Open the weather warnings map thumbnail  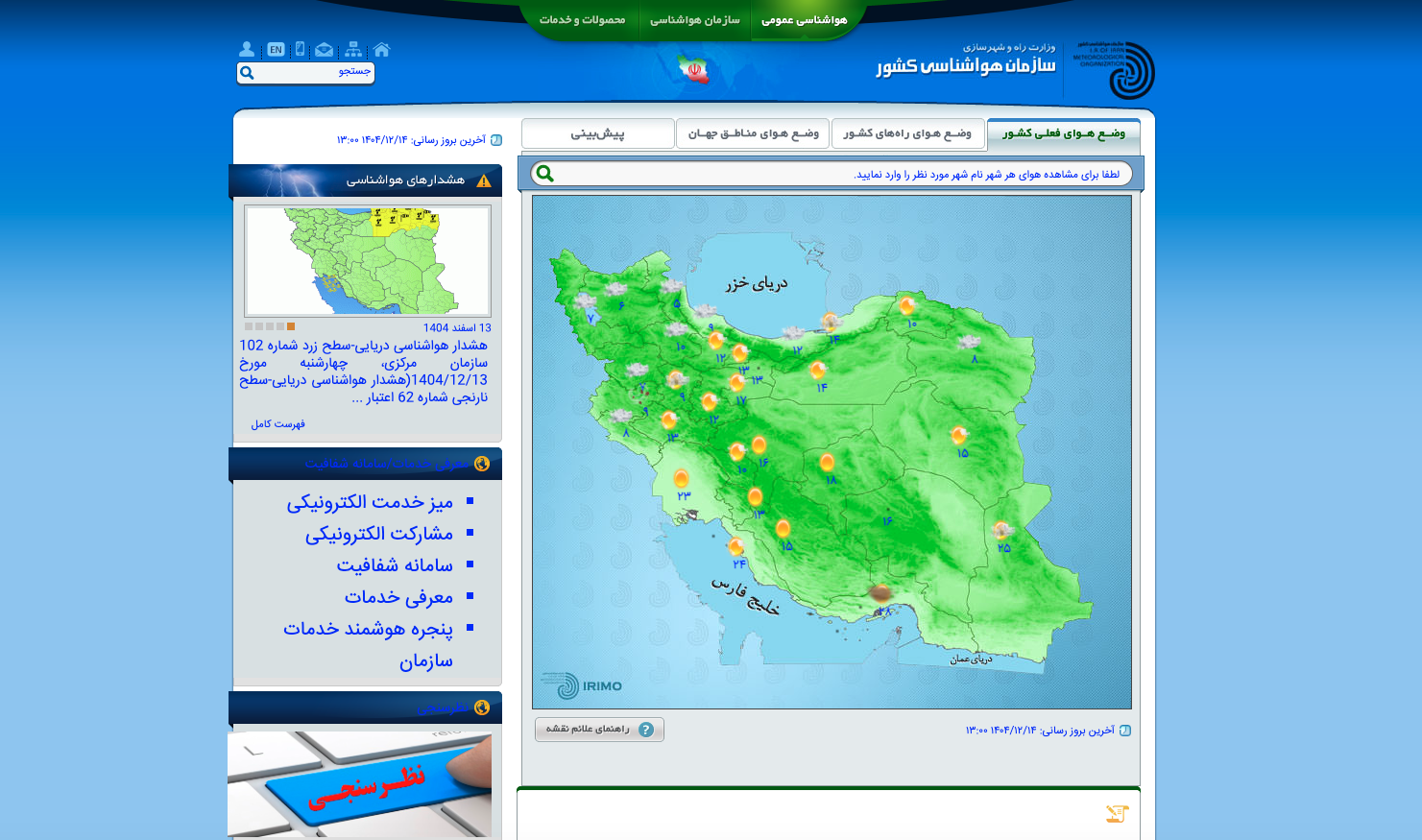pyautogui.click(x=368, y=261)
